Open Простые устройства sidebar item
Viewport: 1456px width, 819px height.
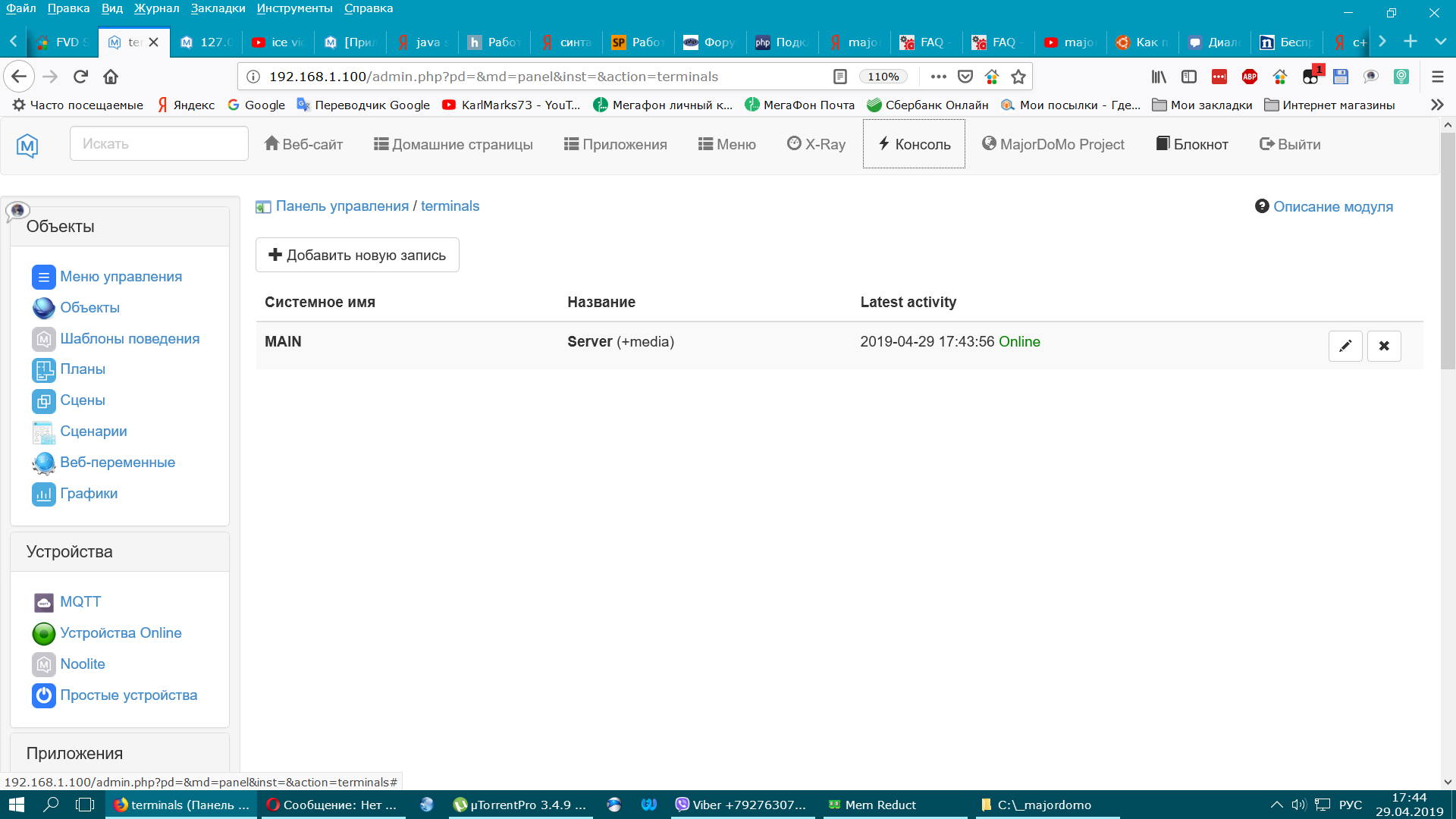[127, 695]
